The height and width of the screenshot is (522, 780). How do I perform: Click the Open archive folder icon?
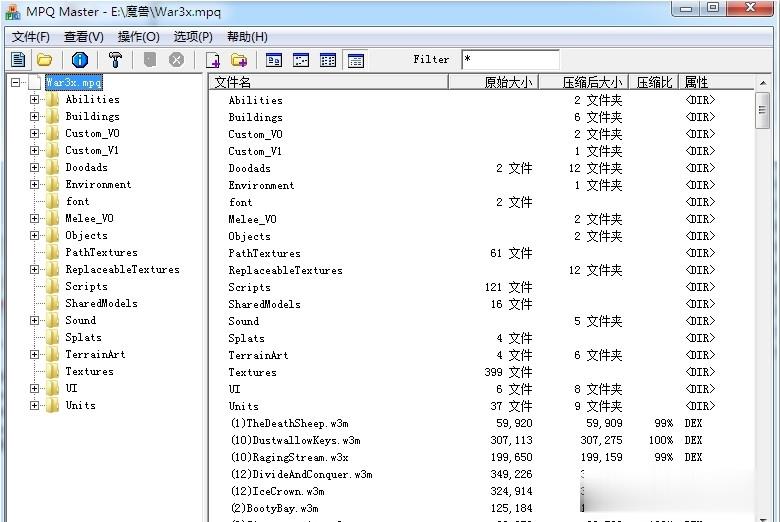coord(44,60)
